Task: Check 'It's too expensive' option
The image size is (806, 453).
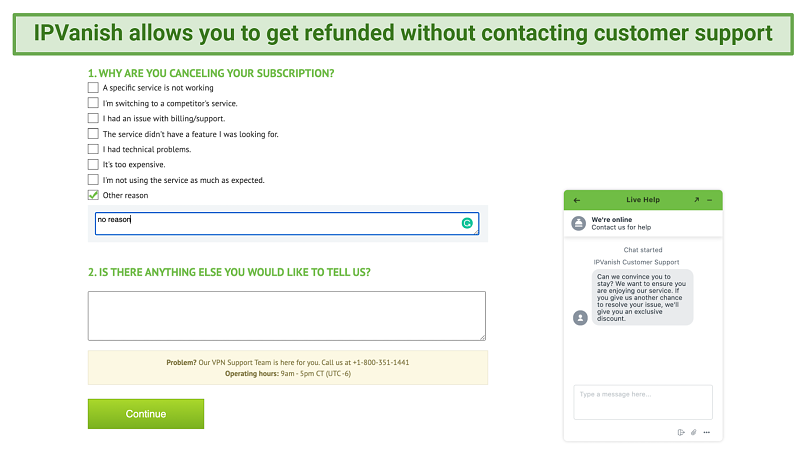Action: pos(93,165)
